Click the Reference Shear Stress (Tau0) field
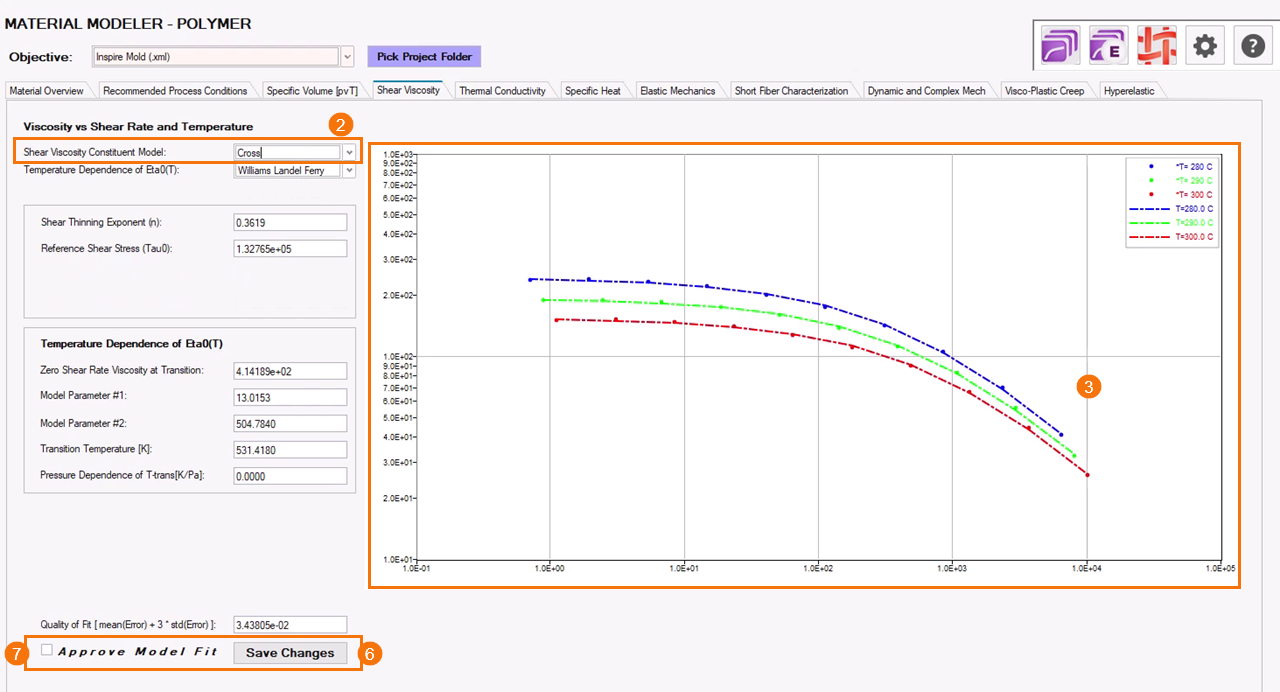1280x692 pixels. (290, 249)
